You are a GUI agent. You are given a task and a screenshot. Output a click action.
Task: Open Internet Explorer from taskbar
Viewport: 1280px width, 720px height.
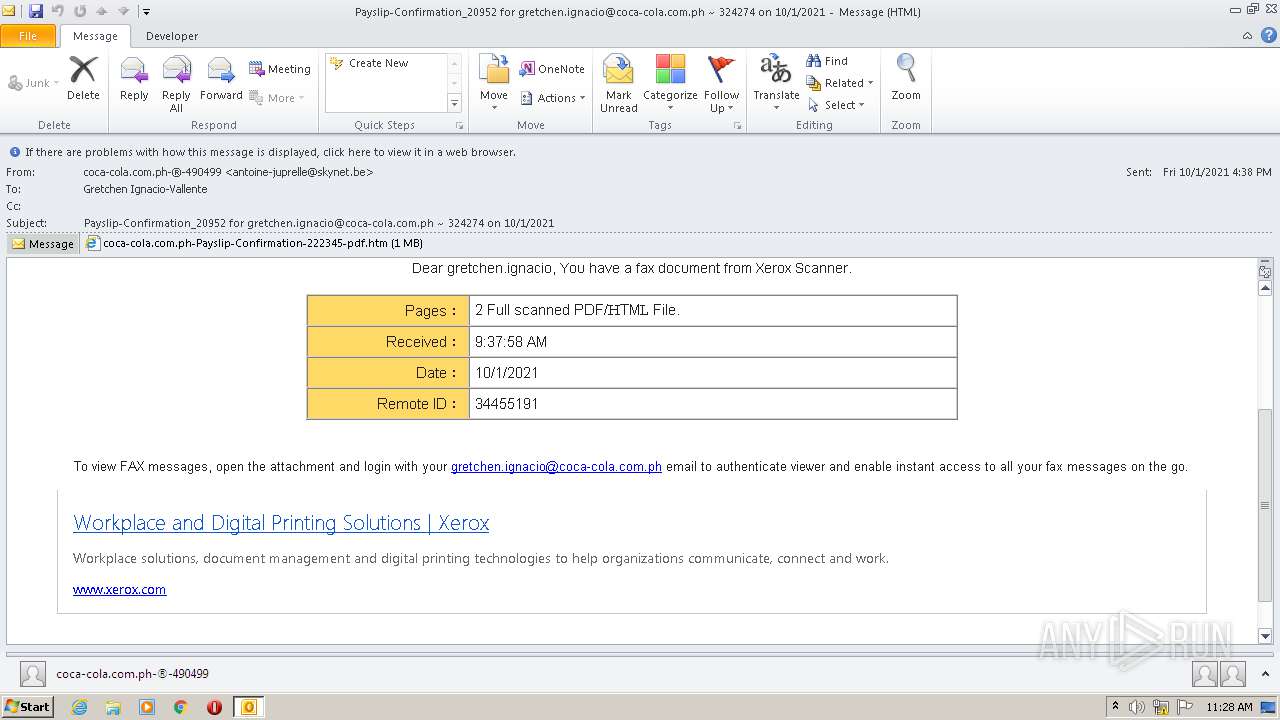pyautogui.click(x=79, y=707)
